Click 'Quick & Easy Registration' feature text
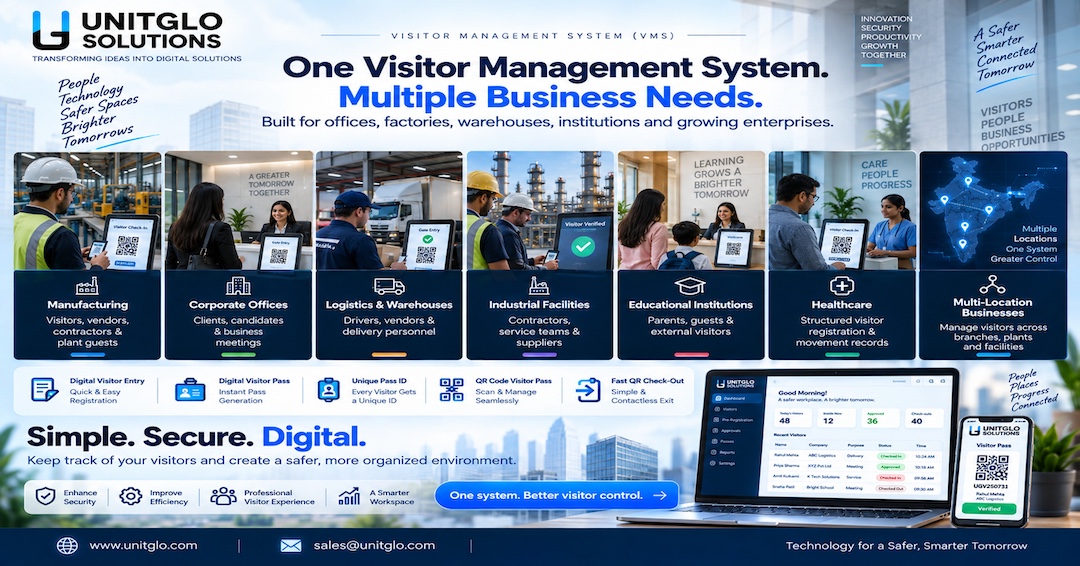Viewport: 1080px width, 566px height. (94, 396)
